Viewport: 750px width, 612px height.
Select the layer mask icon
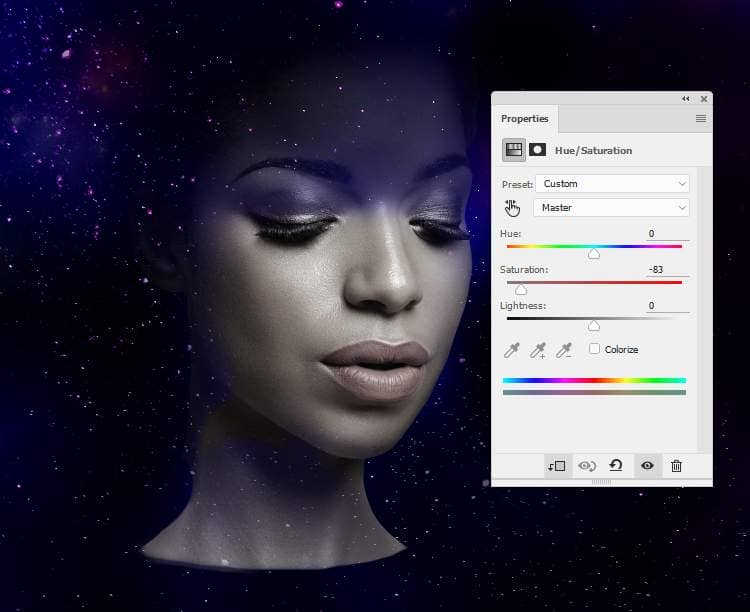coord(537,150)
